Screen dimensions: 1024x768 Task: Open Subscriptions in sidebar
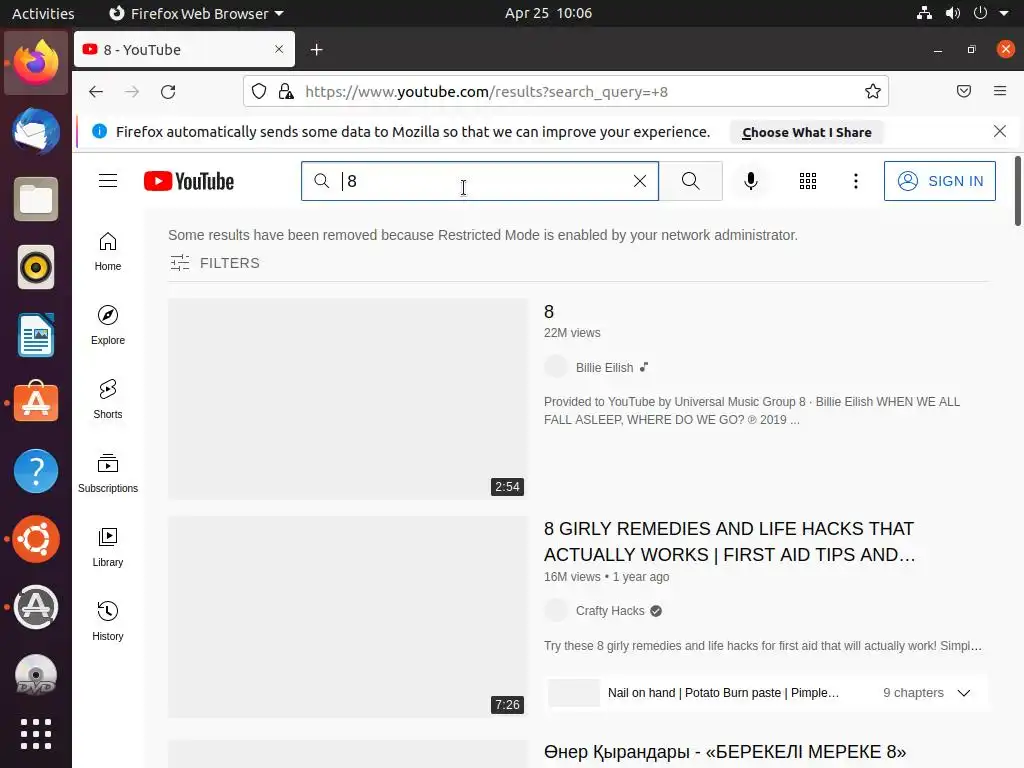[x=108, y=473]
